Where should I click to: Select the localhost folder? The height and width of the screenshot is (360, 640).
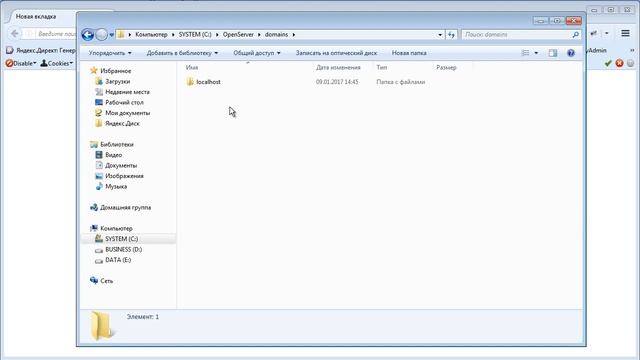tap(208, 82)
